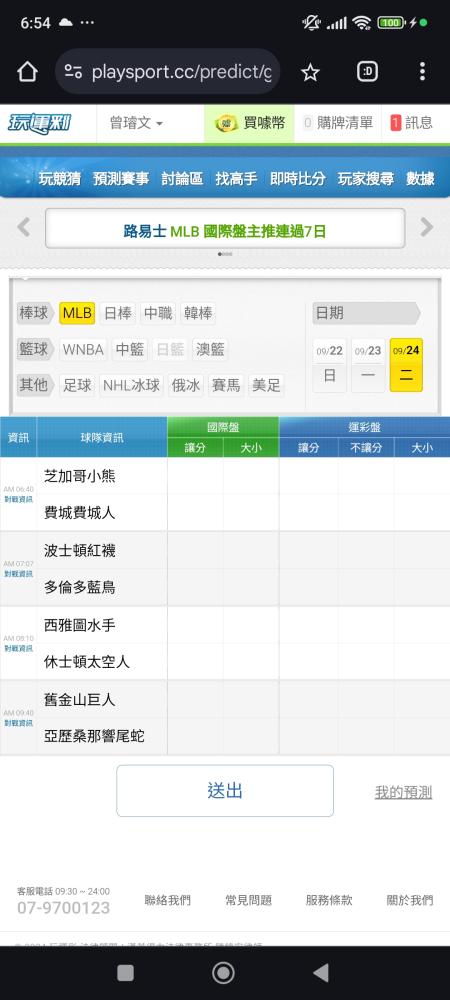Choose date 09/23 一
450x1000 pixels.
[x=368, y=365]
